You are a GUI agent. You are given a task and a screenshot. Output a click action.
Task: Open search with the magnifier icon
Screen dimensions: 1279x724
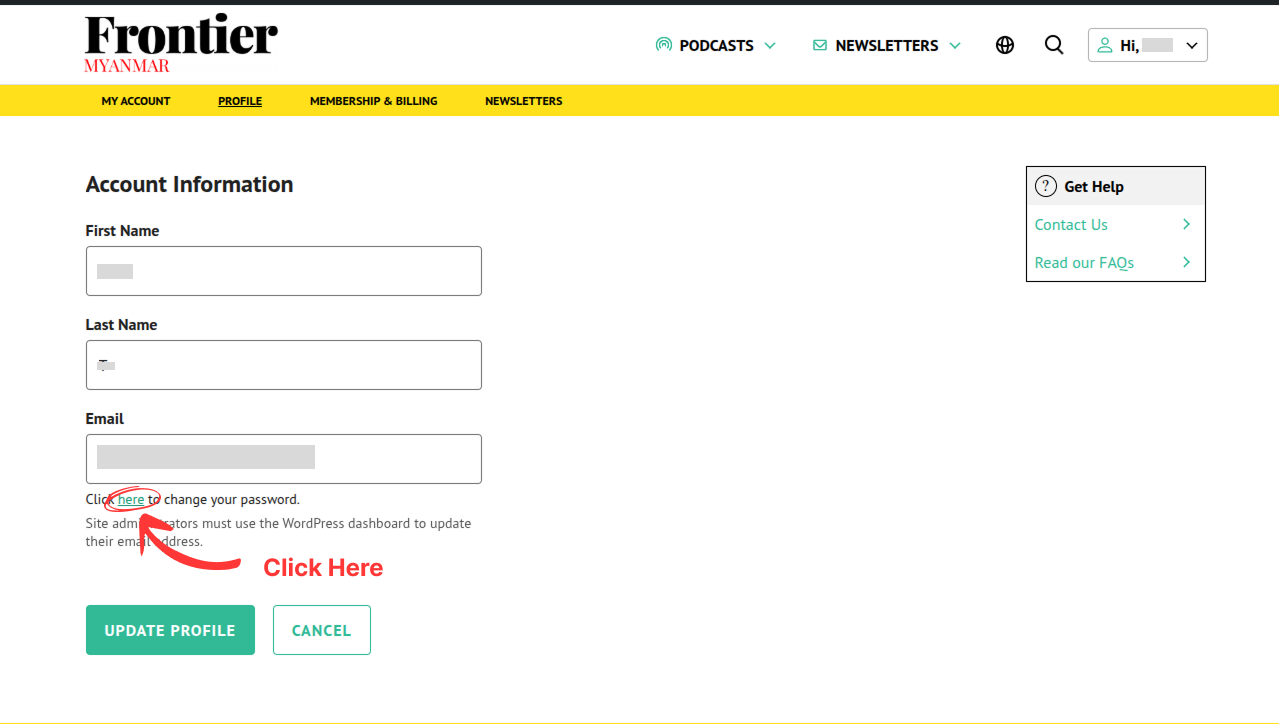[x=1054, y=45]
